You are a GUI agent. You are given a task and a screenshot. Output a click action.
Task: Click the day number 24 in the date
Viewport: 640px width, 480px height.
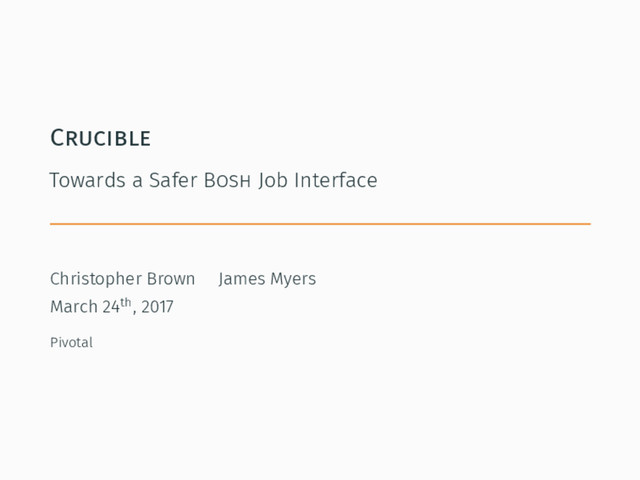pyautogui.click(x=111, y=307)
